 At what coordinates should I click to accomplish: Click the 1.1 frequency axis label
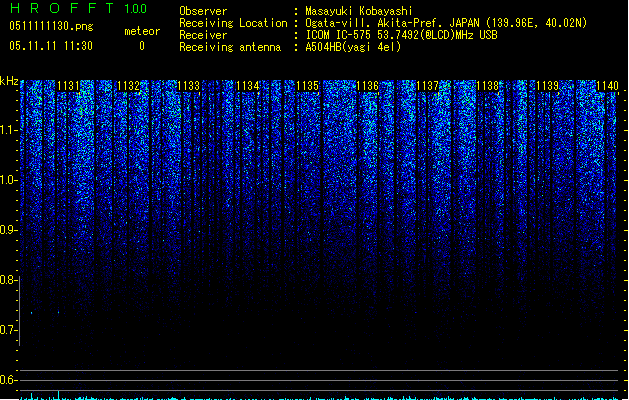point(8,130)
